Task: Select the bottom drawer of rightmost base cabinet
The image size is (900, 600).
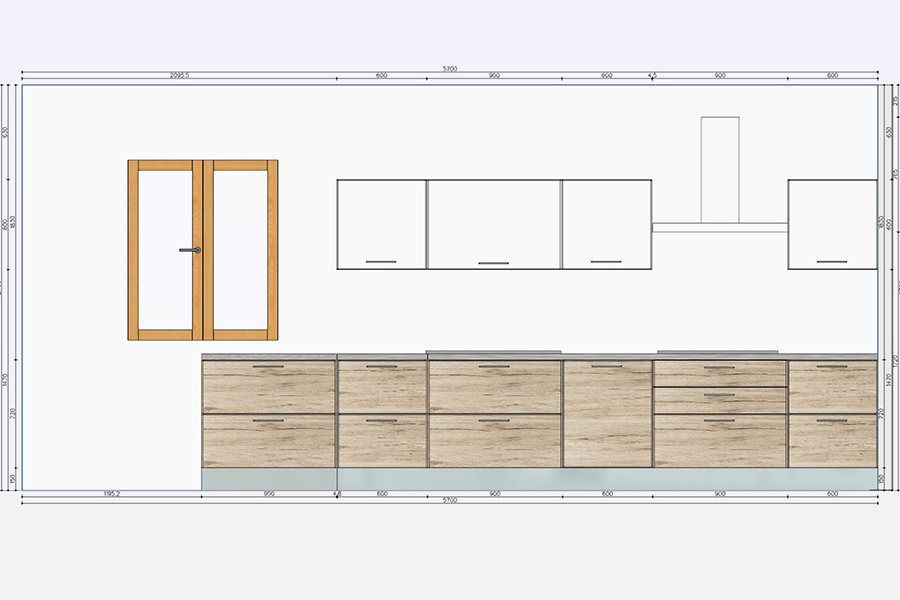Action: tap(832, 441)
